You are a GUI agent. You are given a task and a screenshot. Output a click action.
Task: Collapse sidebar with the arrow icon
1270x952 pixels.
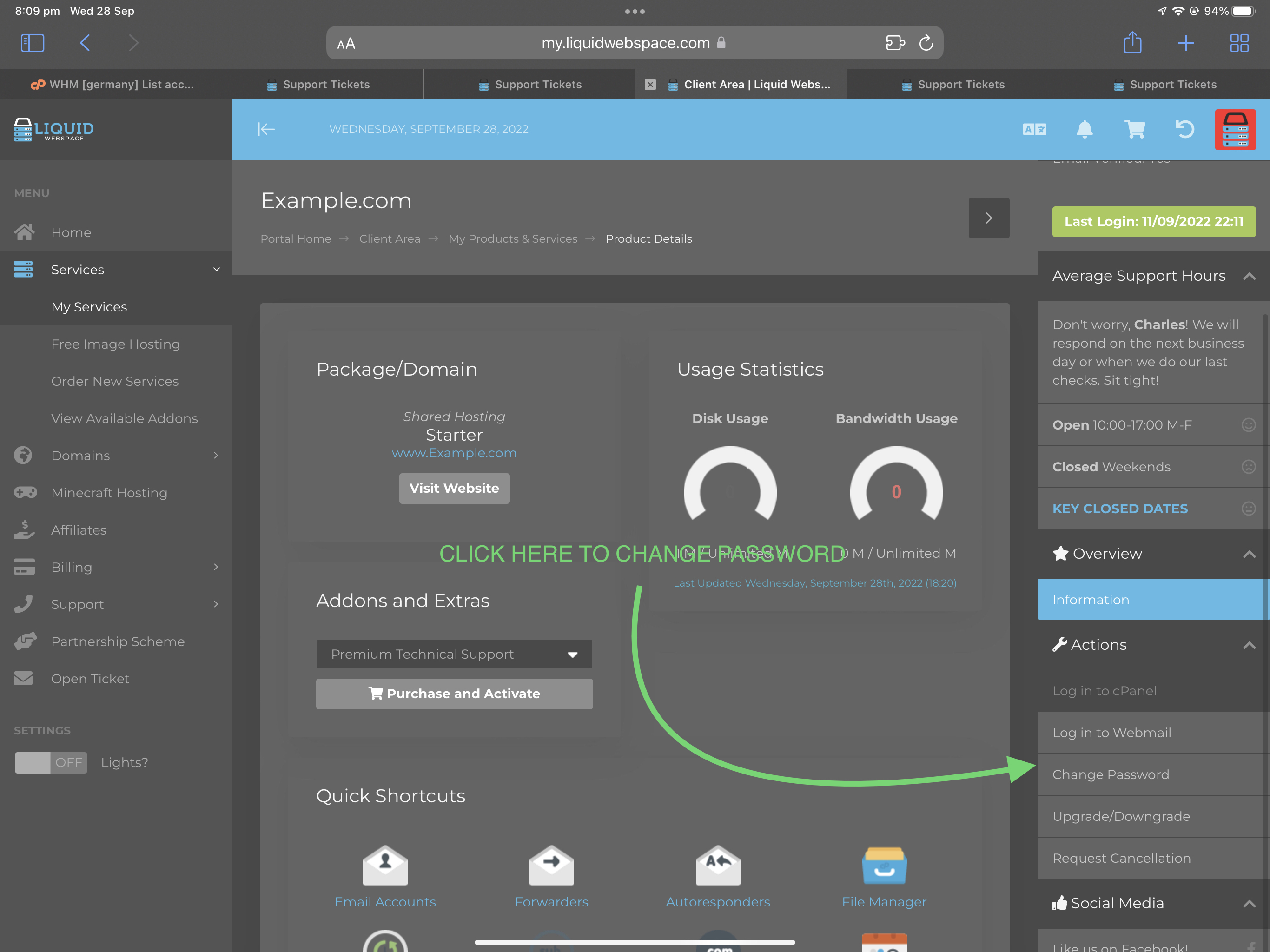tap(266, 129)
